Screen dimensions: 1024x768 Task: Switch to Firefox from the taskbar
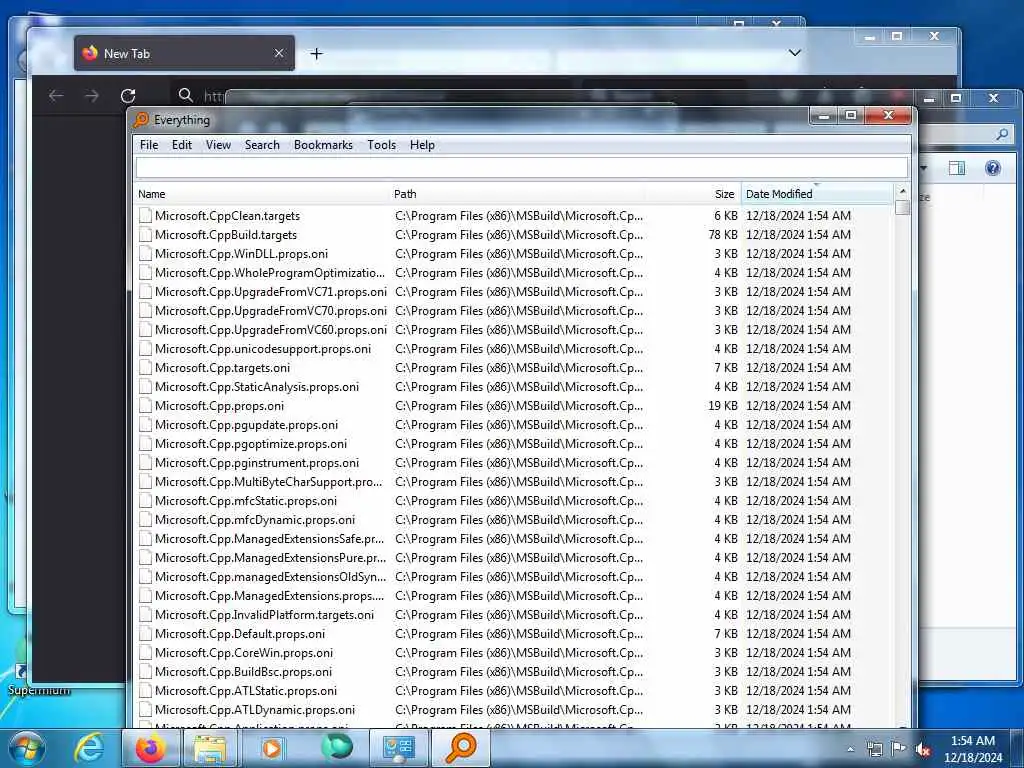[150, 748]
